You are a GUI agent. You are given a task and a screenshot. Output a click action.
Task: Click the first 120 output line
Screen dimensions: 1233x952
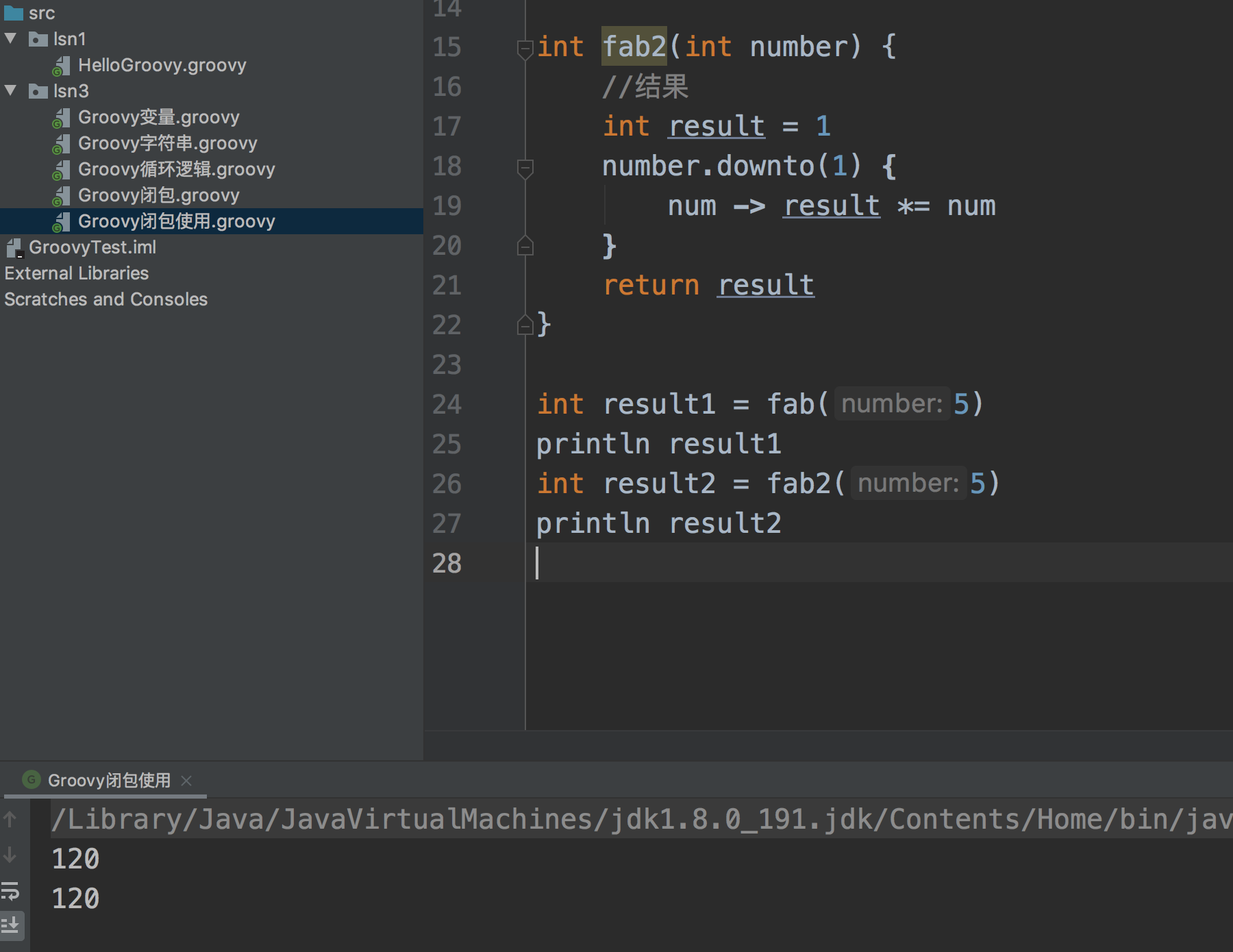[75, 859]
